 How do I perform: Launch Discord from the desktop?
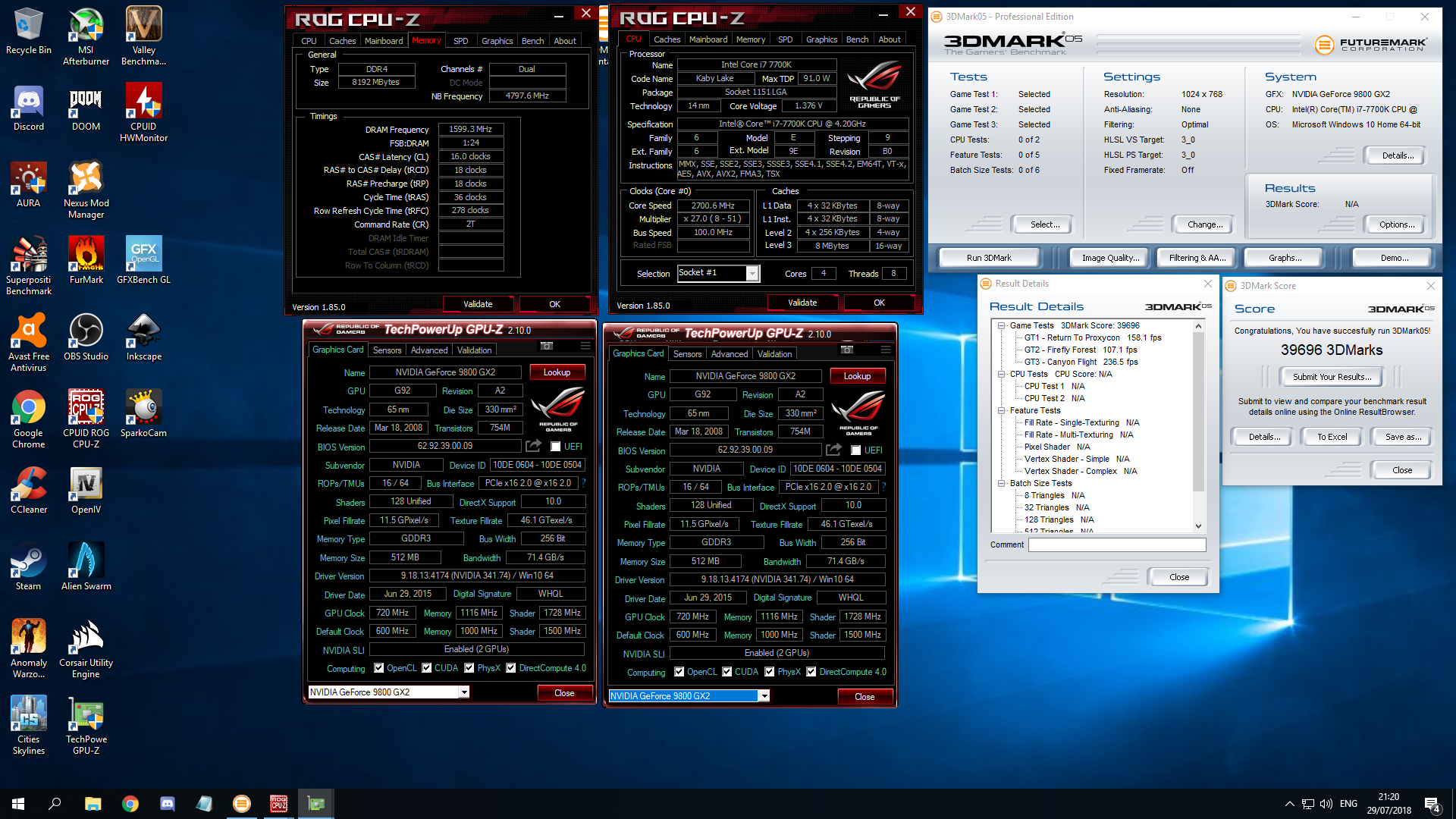click(28, 108)
